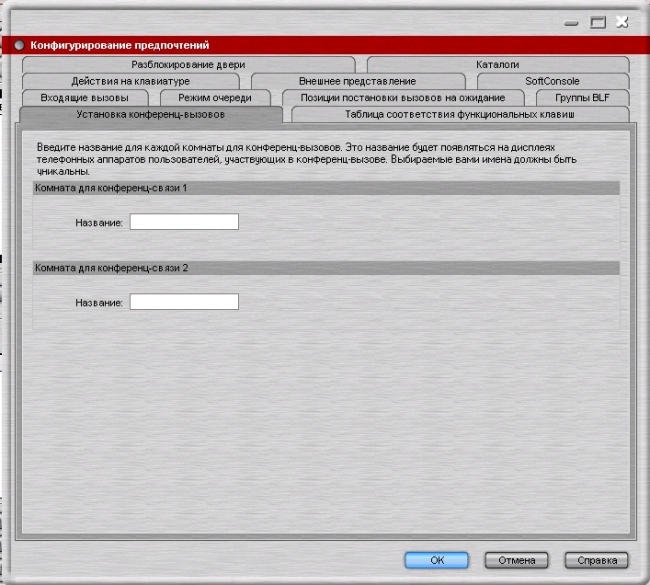Viewport: 650px width, 585px height.
Task: Close the preferences window
Action: [x=622, y=22]
